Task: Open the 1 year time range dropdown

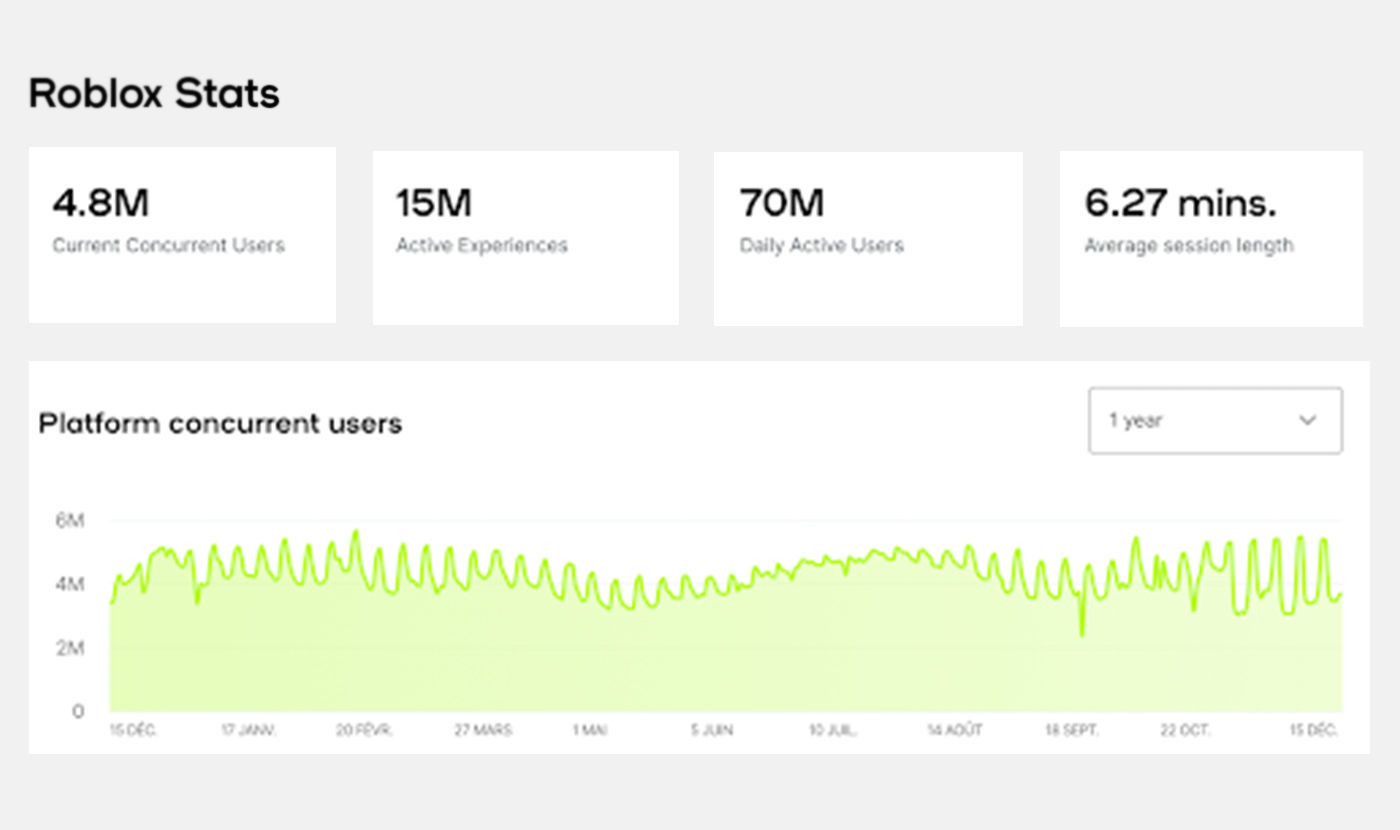Action: [1215, 421]
